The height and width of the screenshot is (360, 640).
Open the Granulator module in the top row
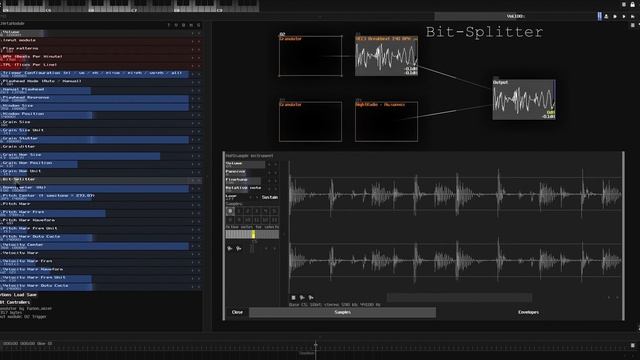(x=311, y=56)
